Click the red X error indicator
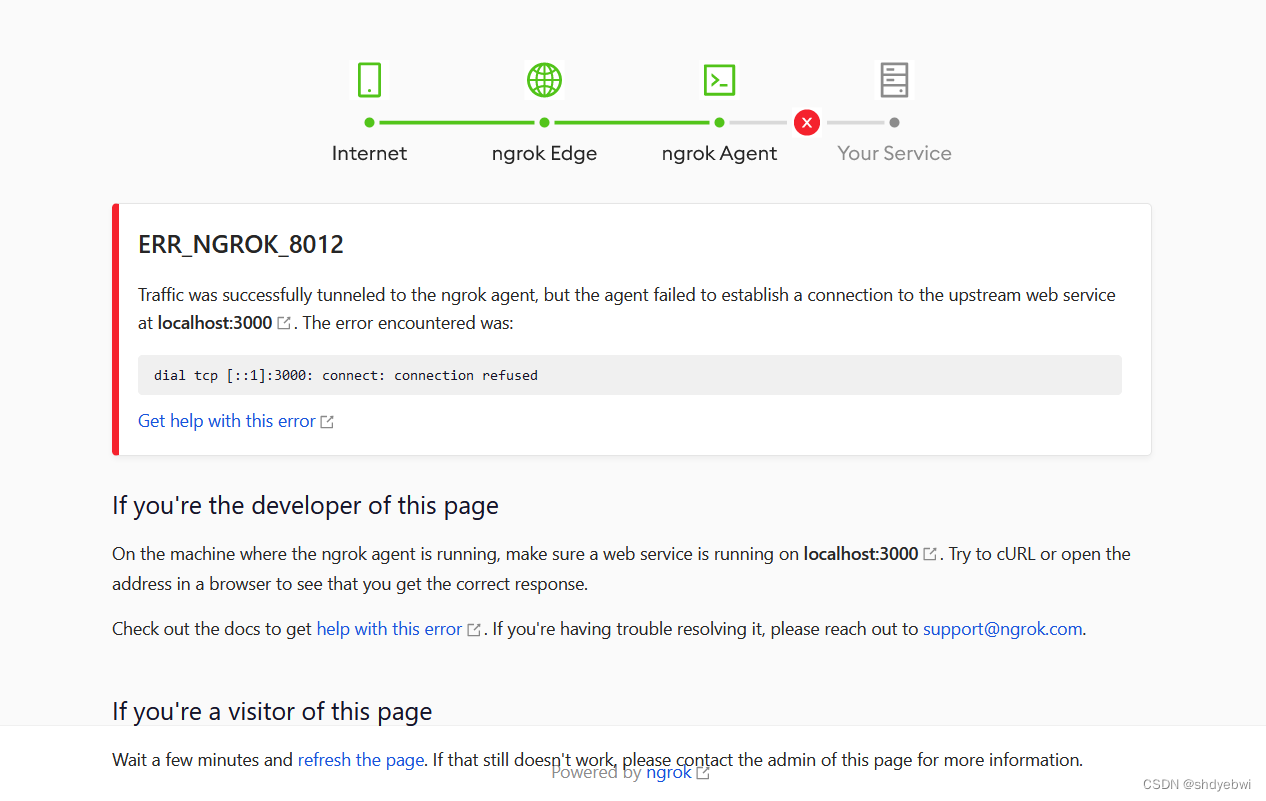 (807, 122)
